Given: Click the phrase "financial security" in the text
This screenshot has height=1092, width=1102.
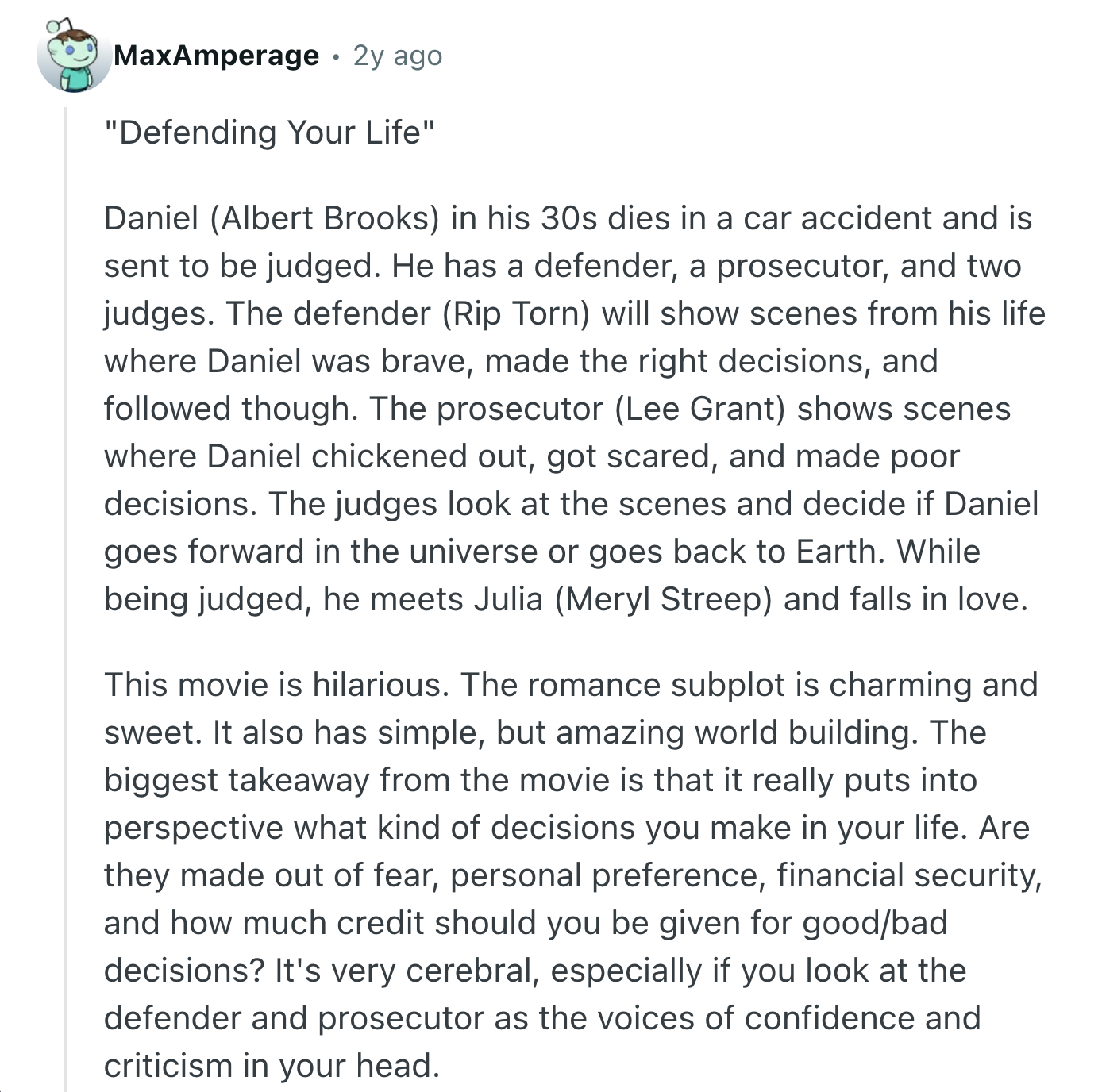Looking at the screenshot, I should 907,875.
